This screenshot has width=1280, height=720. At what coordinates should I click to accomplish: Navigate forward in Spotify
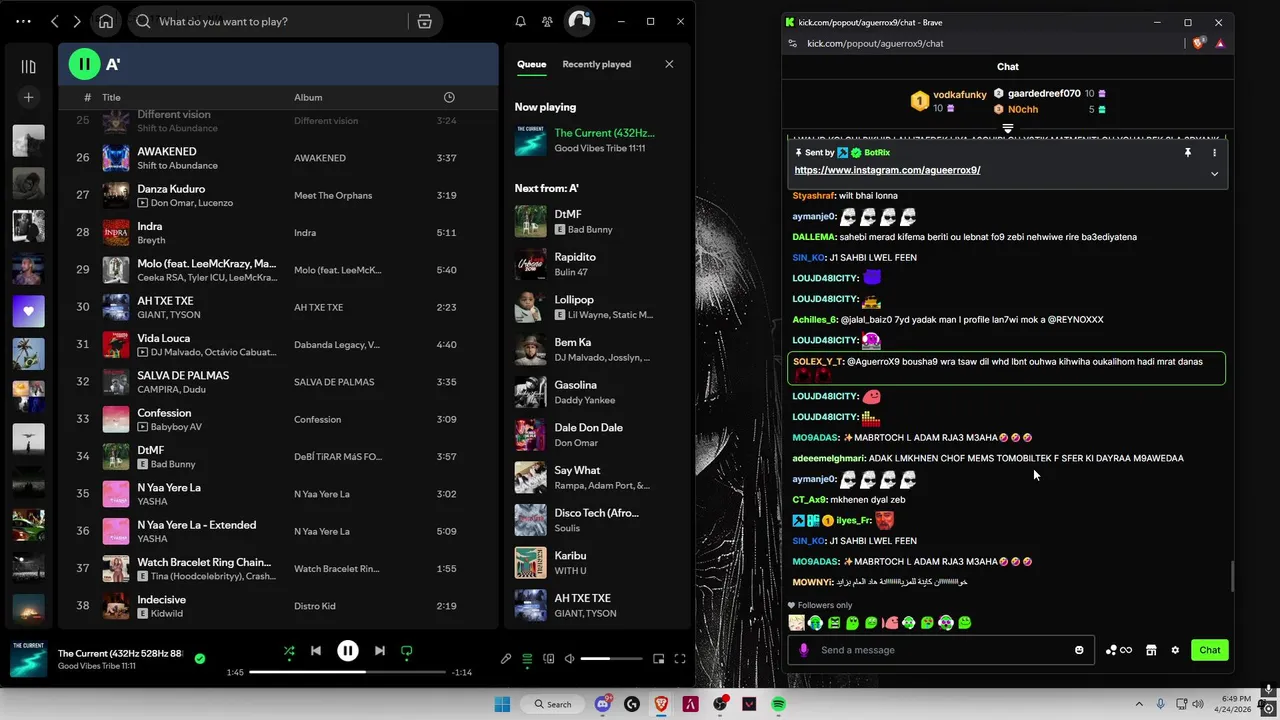[77, 21]
